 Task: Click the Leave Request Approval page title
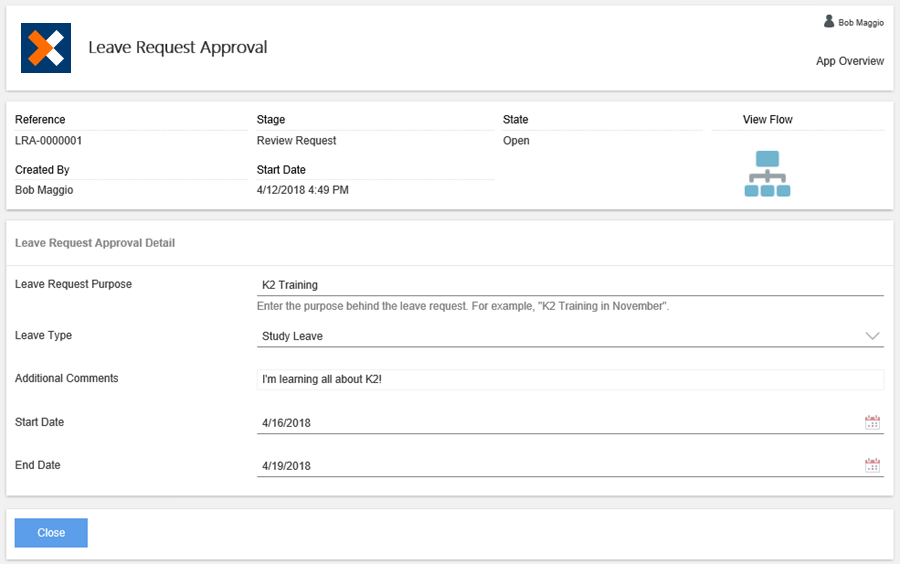coord(177,48)
